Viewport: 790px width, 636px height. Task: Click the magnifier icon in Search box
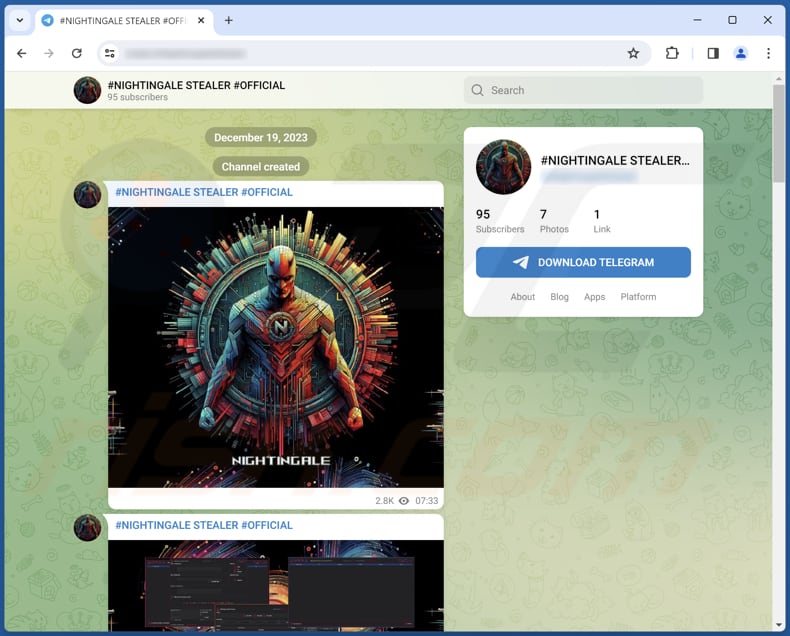[477, 90]
